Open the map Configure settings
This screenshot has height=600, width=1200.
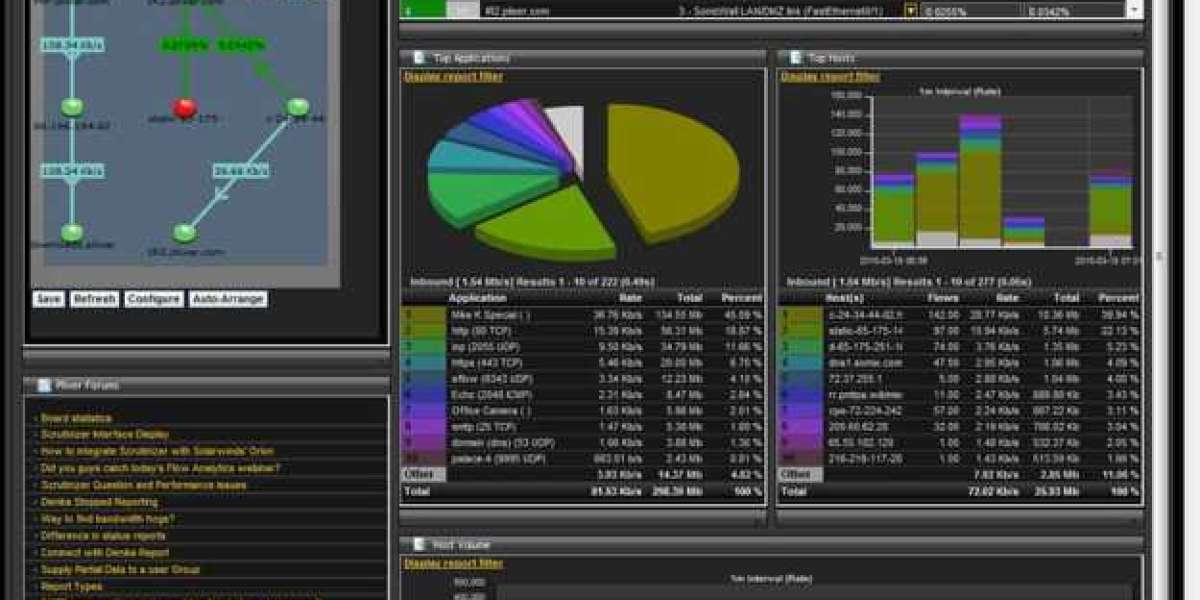click(x=155, y=297)
